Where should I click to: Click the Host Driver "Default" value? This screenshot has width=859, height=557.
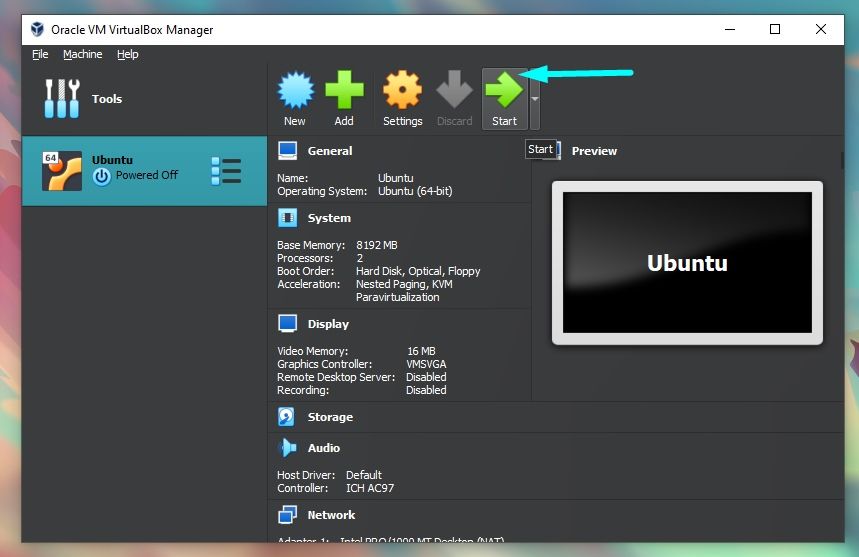pyautogui.click(x=364, y=475)
